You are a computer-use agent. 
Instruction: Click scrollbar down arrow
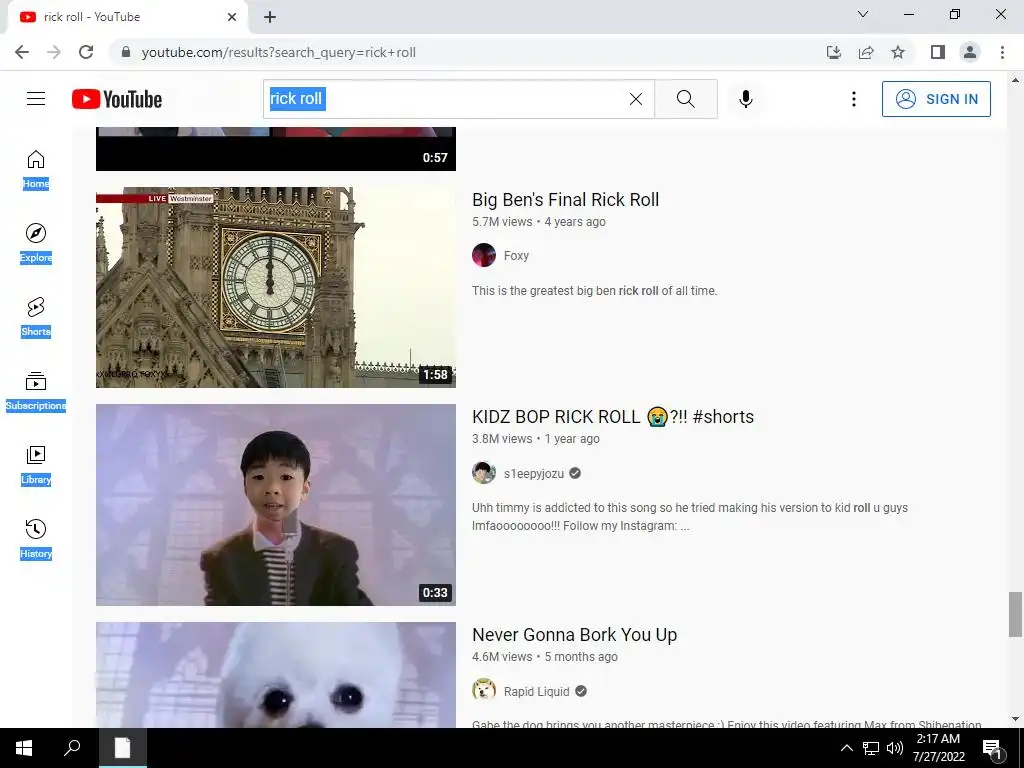(x=1015, y=719)
